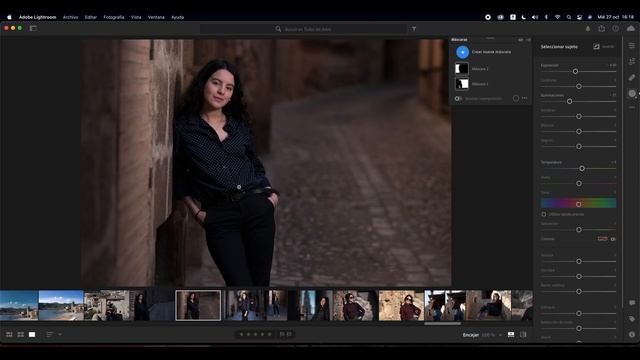The width and height of the screenshot is (640, 360).
Task: Toggle the curves visibility eye icon
Action: pyautogui.click(x=613, y=239)
